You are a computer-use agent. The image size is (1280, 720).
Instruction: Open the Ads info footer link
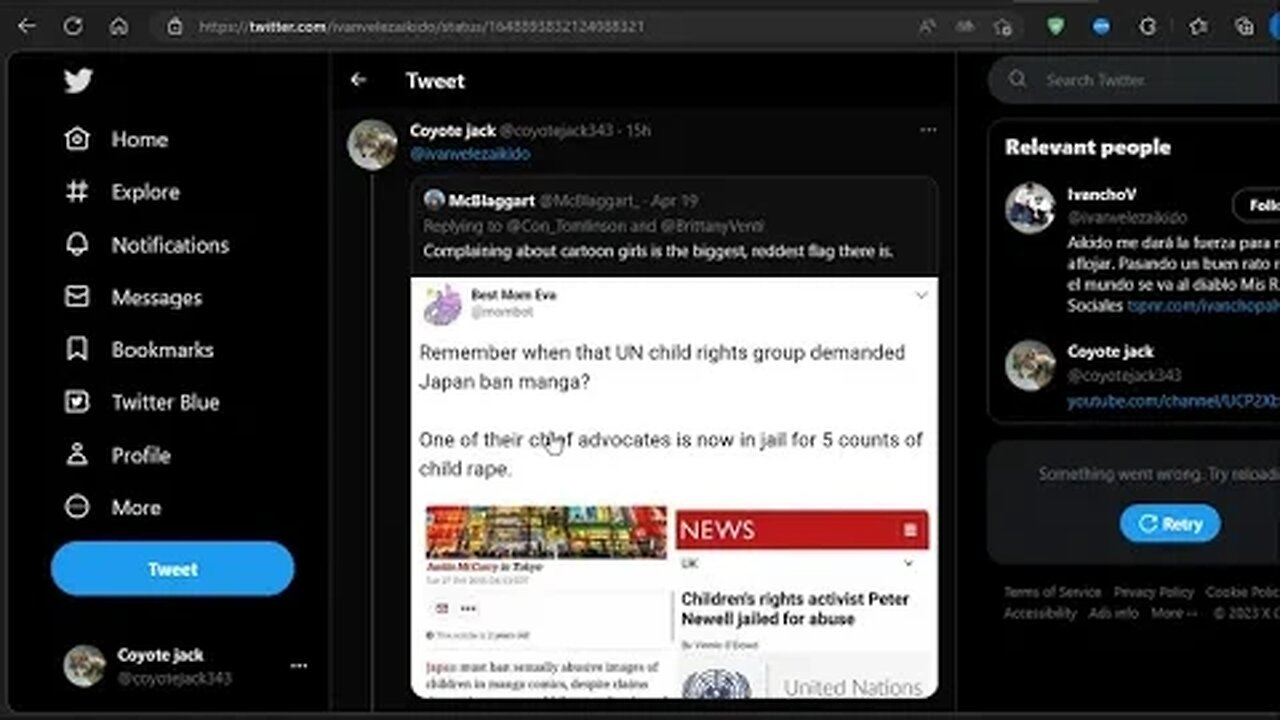(1114, 613)
